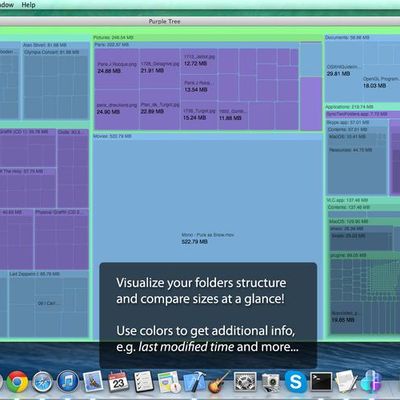Click the light purple tile right of Paris images
This screenshot has width=400, height=400.
click(311, 103)
